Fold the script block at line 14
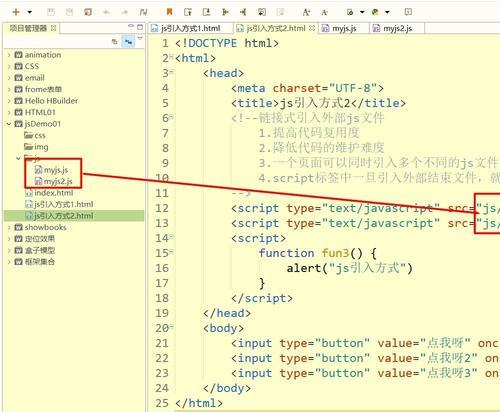 (x=171, y=236)
